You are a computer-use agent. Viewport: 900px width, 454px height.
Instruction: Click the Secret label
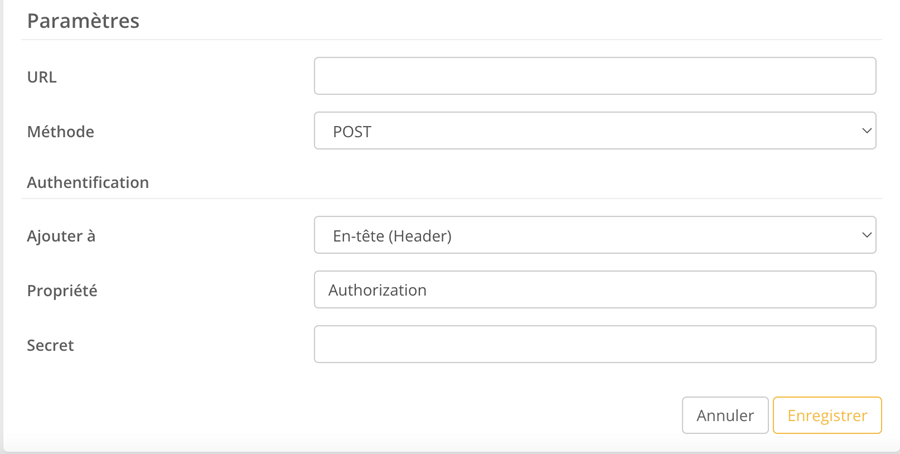[x=50, y=345]
